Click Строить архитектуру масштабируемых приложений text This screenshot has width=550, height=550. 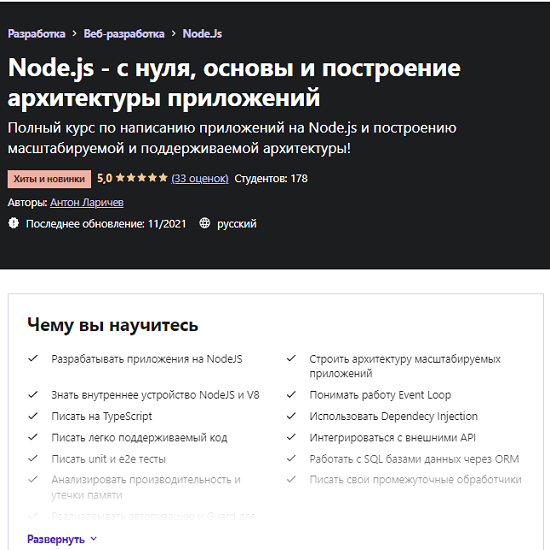point(405,366)
